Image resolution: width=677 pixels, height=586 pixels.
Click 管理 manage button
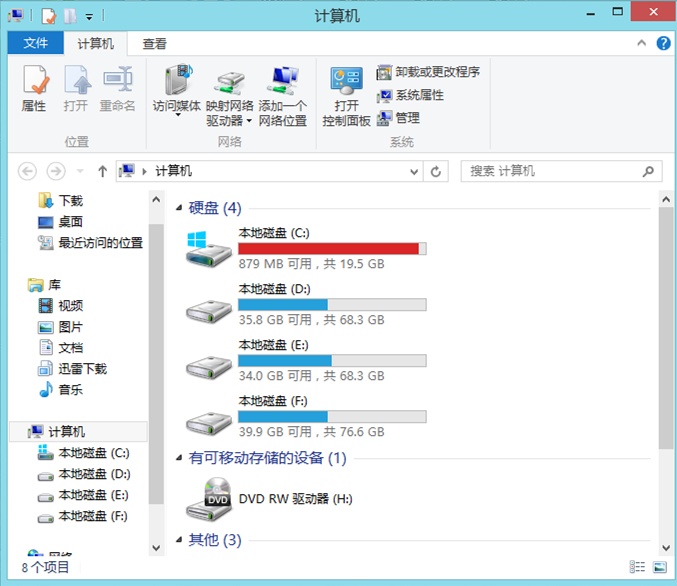(x=398, y=118)
